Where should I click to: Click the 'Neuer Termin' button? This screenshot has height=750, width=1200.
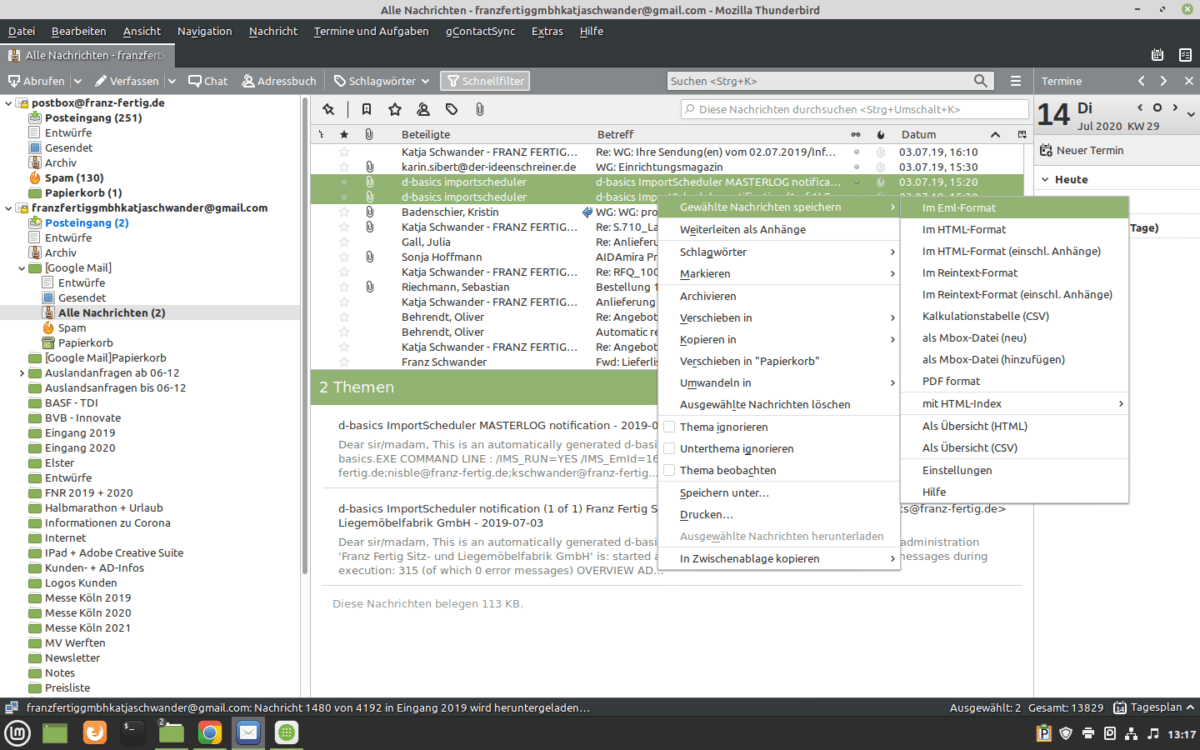[1081, 150]
